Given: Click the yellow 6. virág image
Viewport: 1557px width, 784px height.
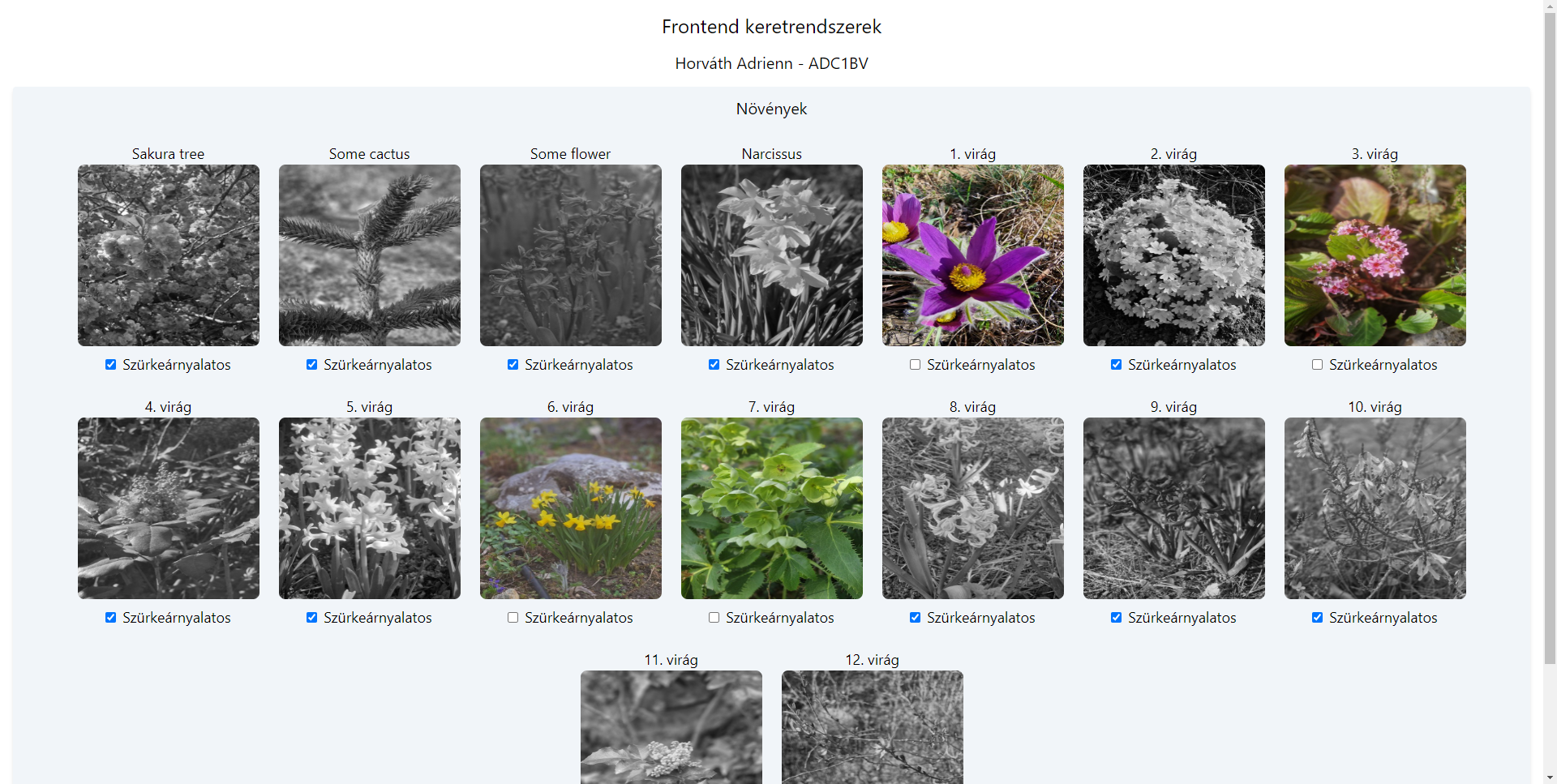Looking at the screenshot, I should [x=571, y=508].
